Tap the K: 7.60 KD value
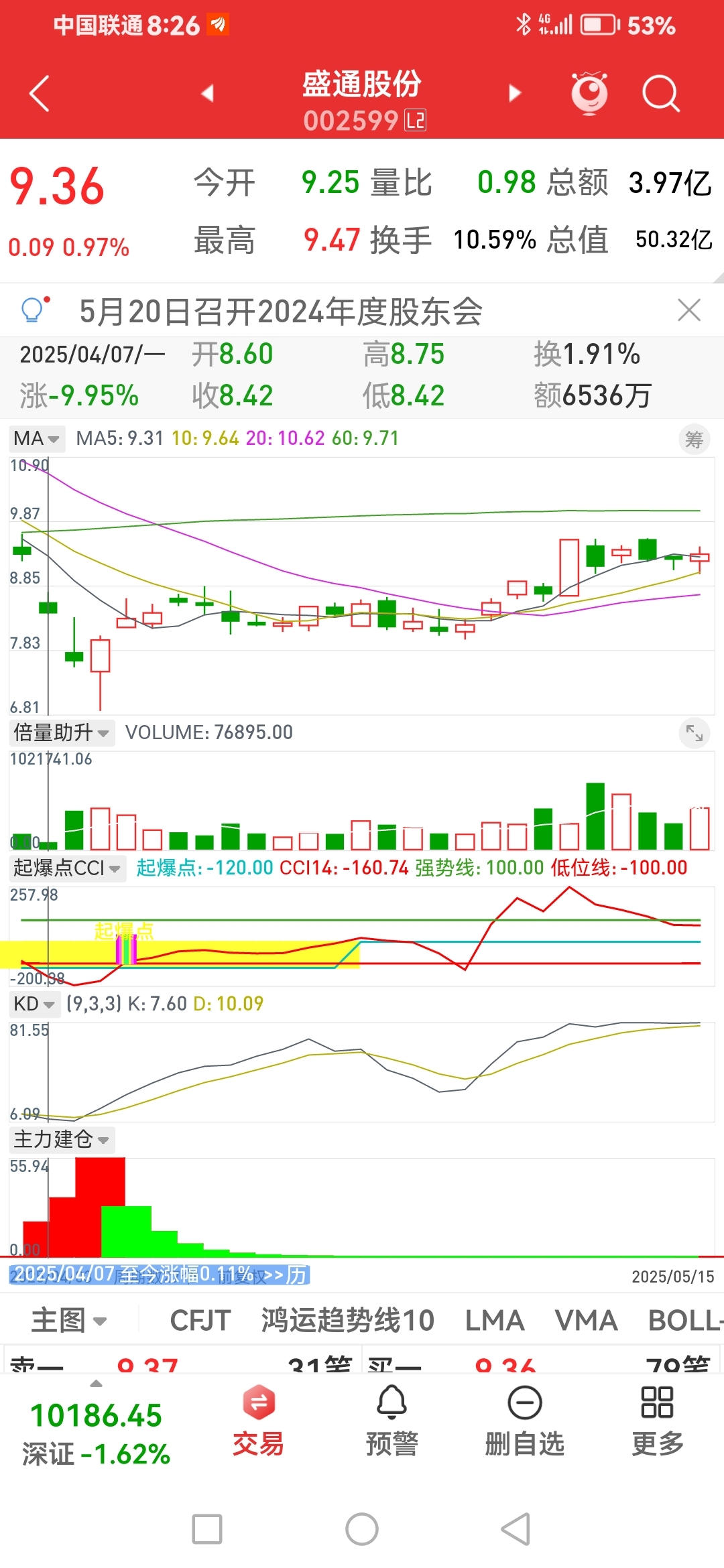 coord(158,1004)
